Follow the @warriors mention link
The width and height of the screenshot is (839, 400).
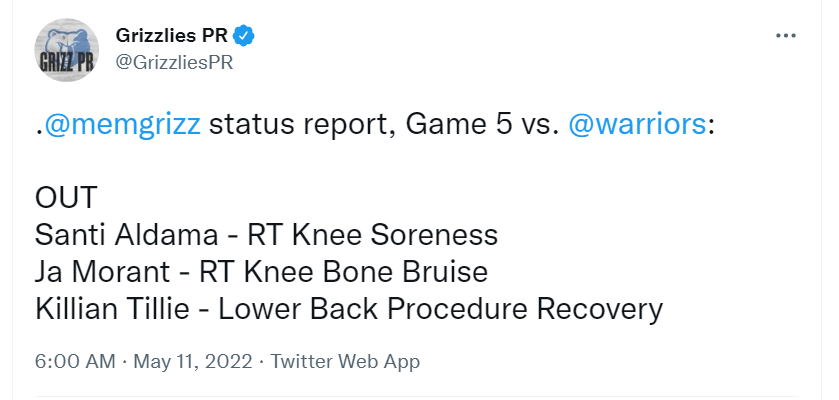coord(637,125)
